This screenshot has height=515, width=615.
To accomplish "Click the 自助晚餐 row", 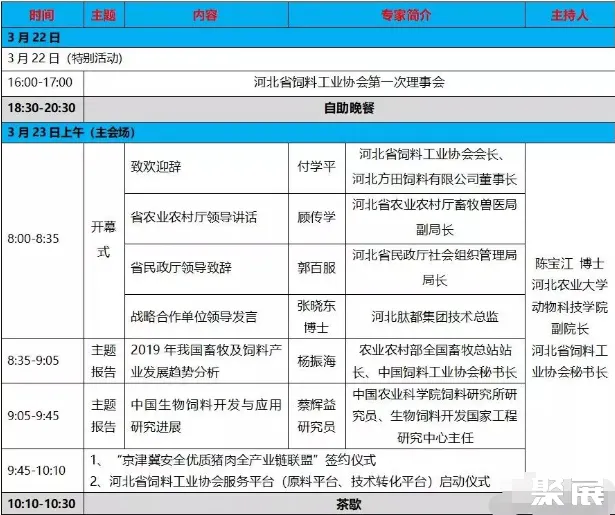I will pyautogui.click(x=348, y=107).
